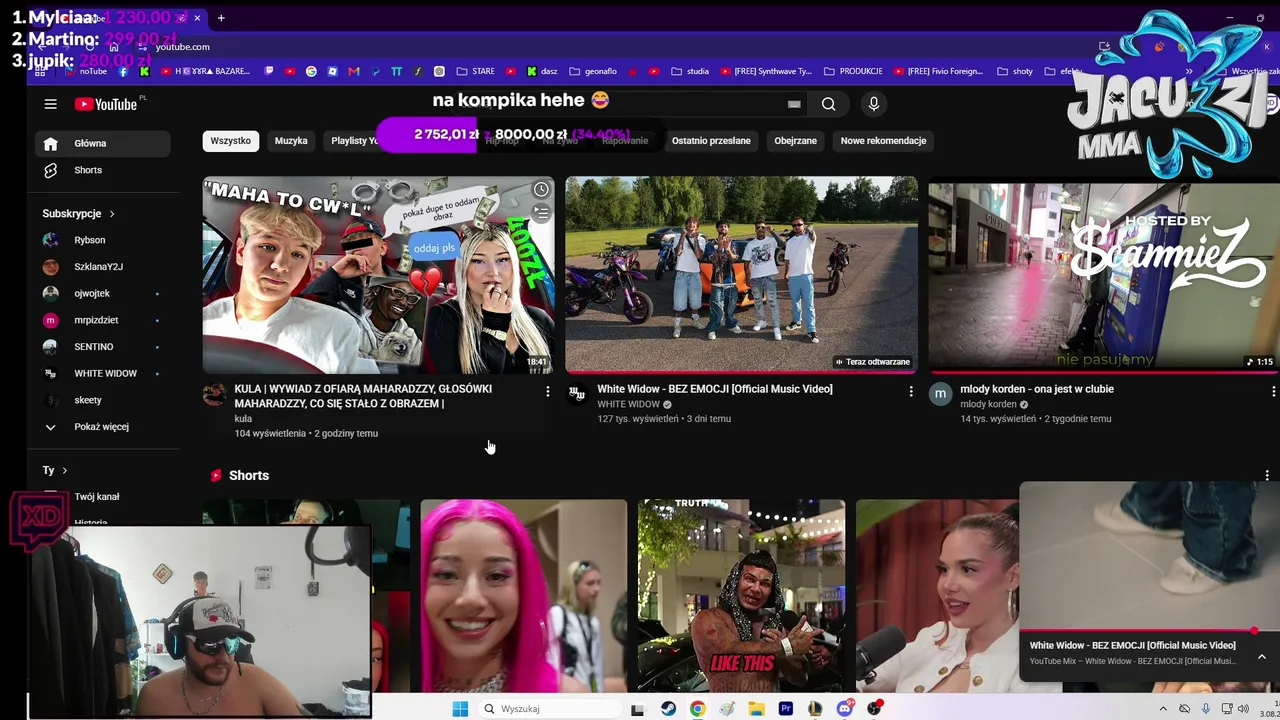
Task: Open the KULA video thumbnail
Action: [x=378, y=275]
